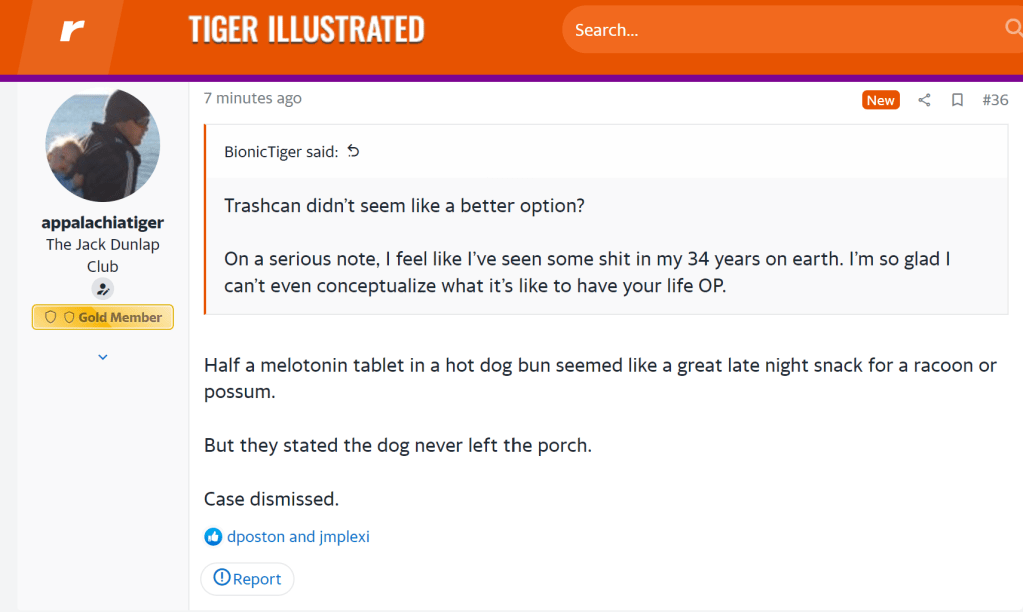Open the appalachiatiger username link
The height and width of the screenshot is (612, 1023).
click(x=103, y=222)
